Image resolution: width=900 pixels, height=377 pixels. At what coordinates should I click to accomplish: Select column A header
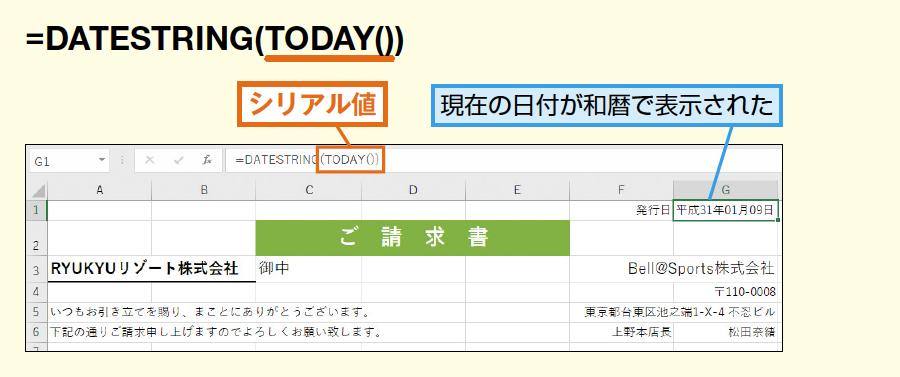point(99,191)
